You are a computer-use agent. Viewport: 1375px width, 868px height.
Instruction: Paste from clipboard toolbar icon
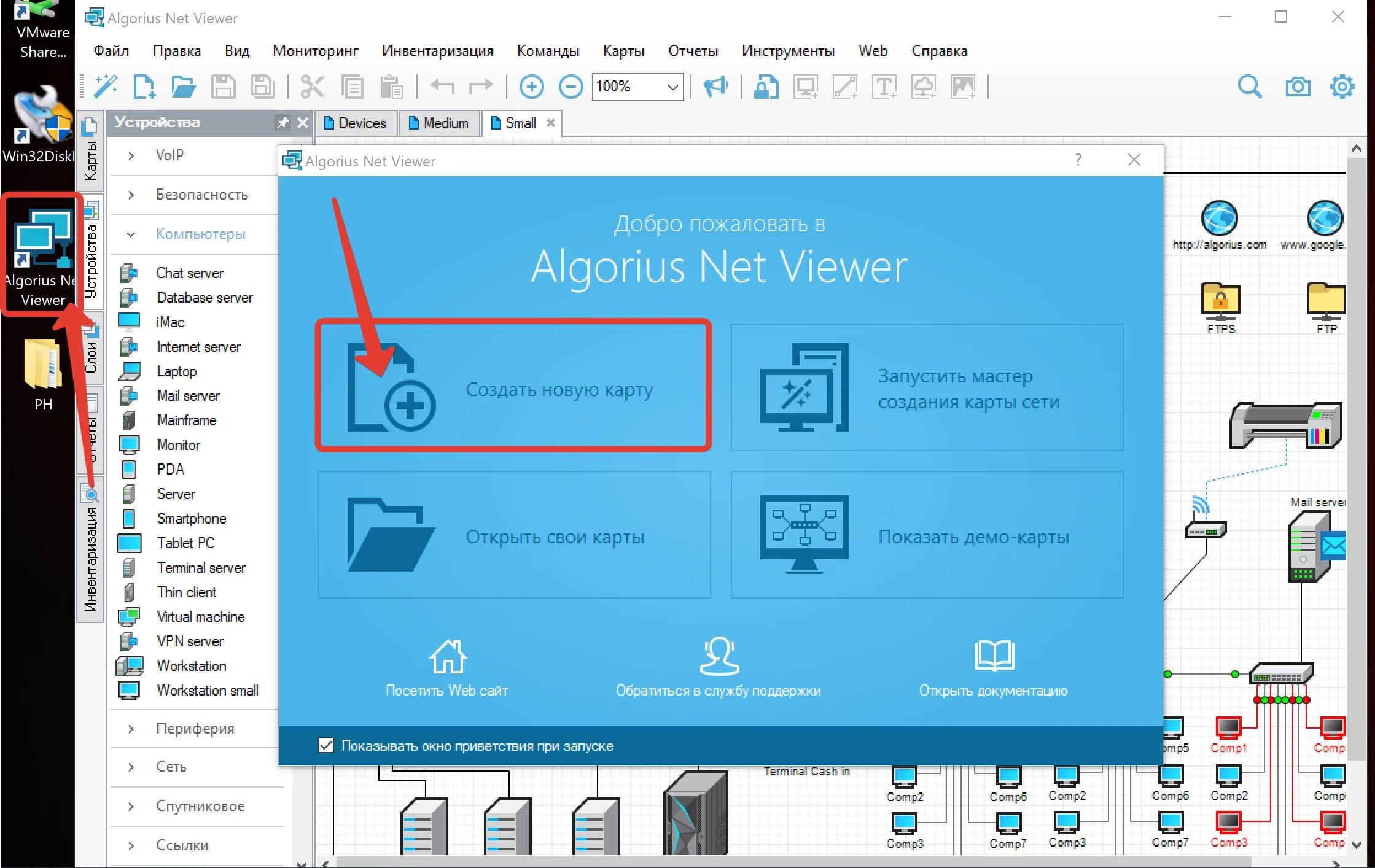pos(391,87)
